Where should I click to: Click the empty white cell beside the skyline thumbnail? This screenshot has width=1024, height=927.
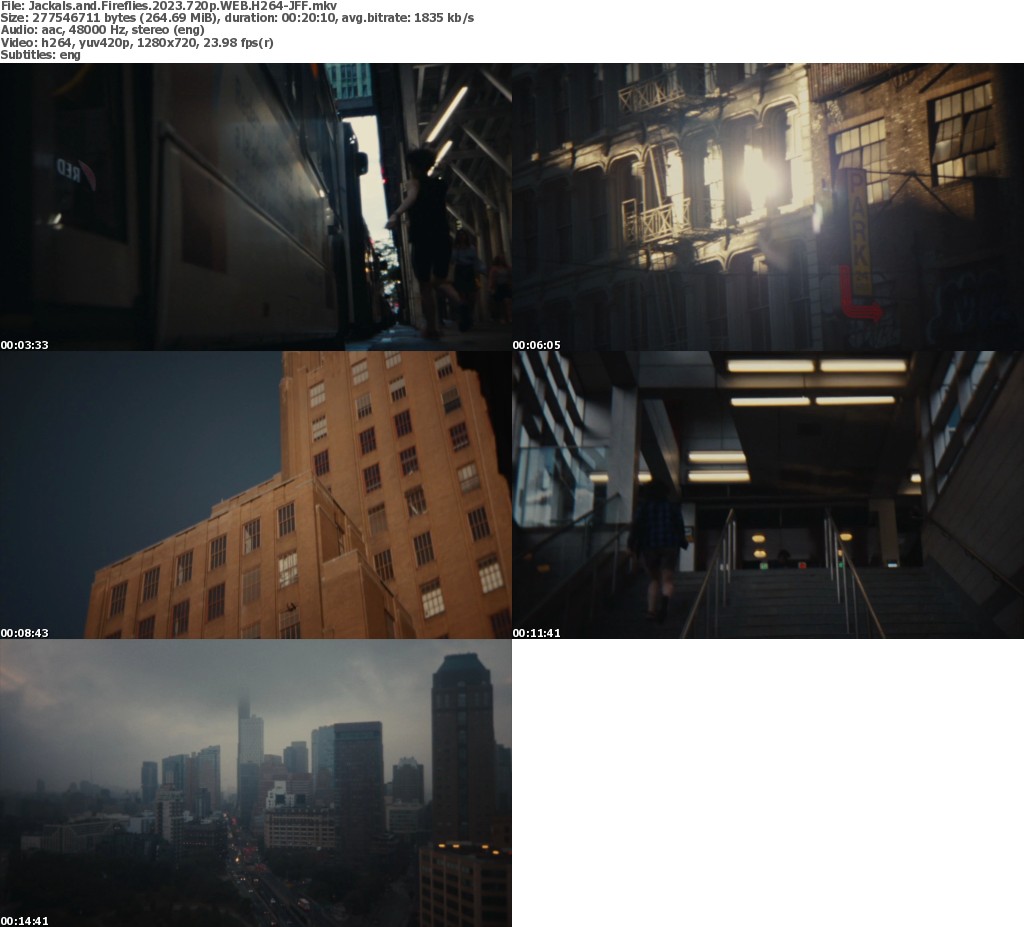point(767,782)
